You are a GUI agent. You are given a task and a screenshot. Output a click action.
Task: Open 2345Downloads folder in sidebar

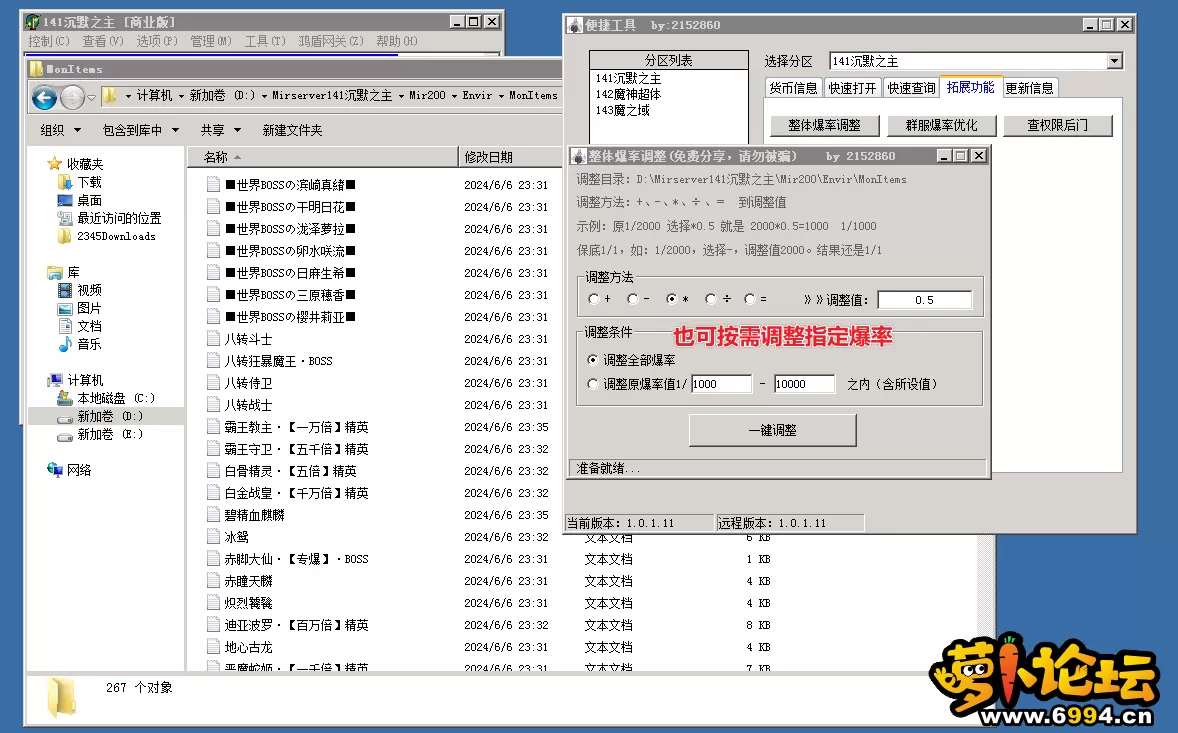116,237
